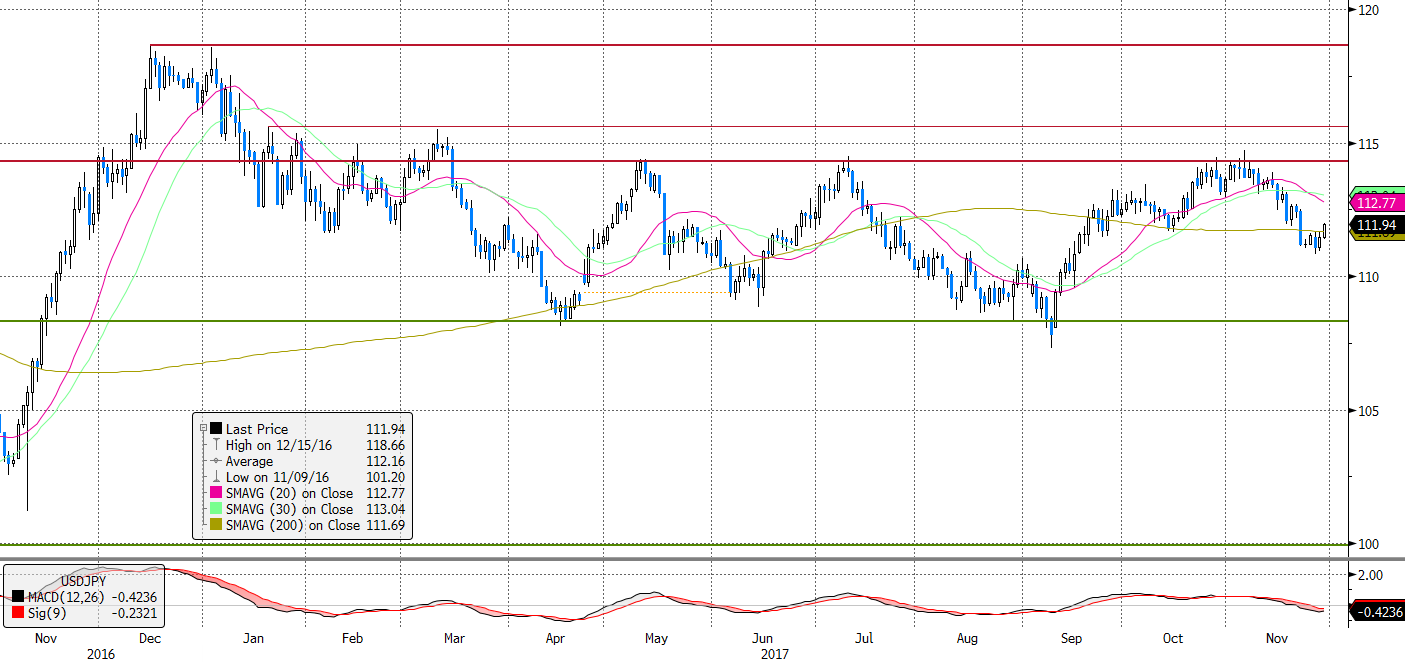Click the 110 price axis label
The width and height of the screenshot is (1405, 664).
point(1369,277)
